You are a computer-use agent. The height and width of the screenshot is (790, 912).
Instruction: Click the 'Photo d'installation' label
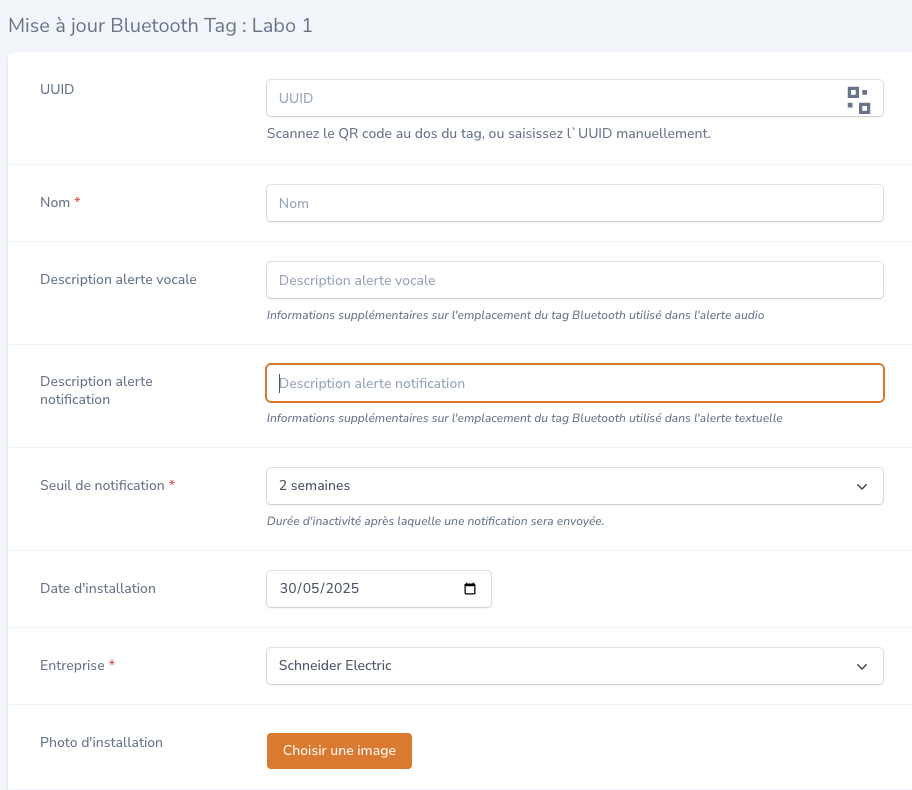[x=101, y=742]
